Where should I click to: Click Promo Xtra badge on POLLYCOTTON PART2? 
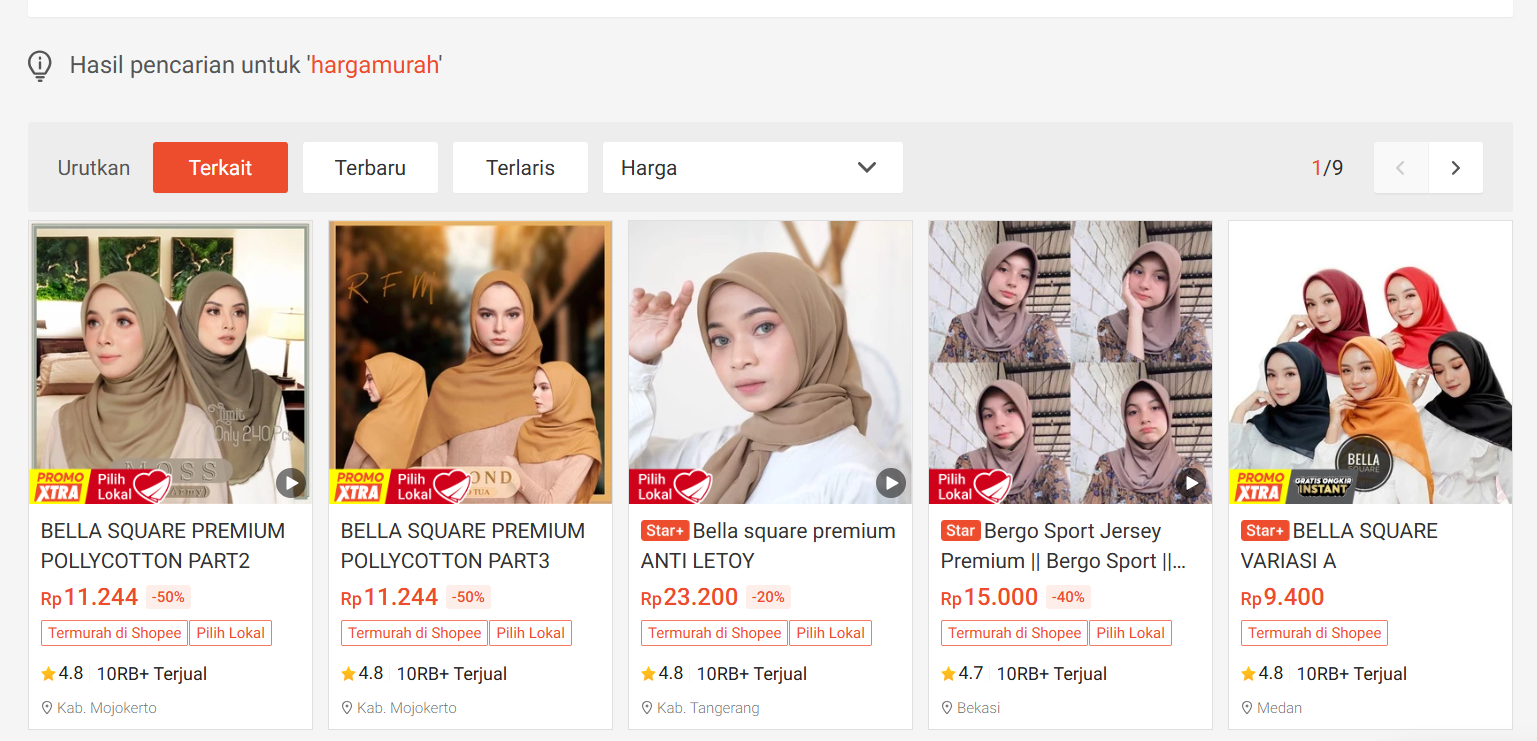click(58, 486)
